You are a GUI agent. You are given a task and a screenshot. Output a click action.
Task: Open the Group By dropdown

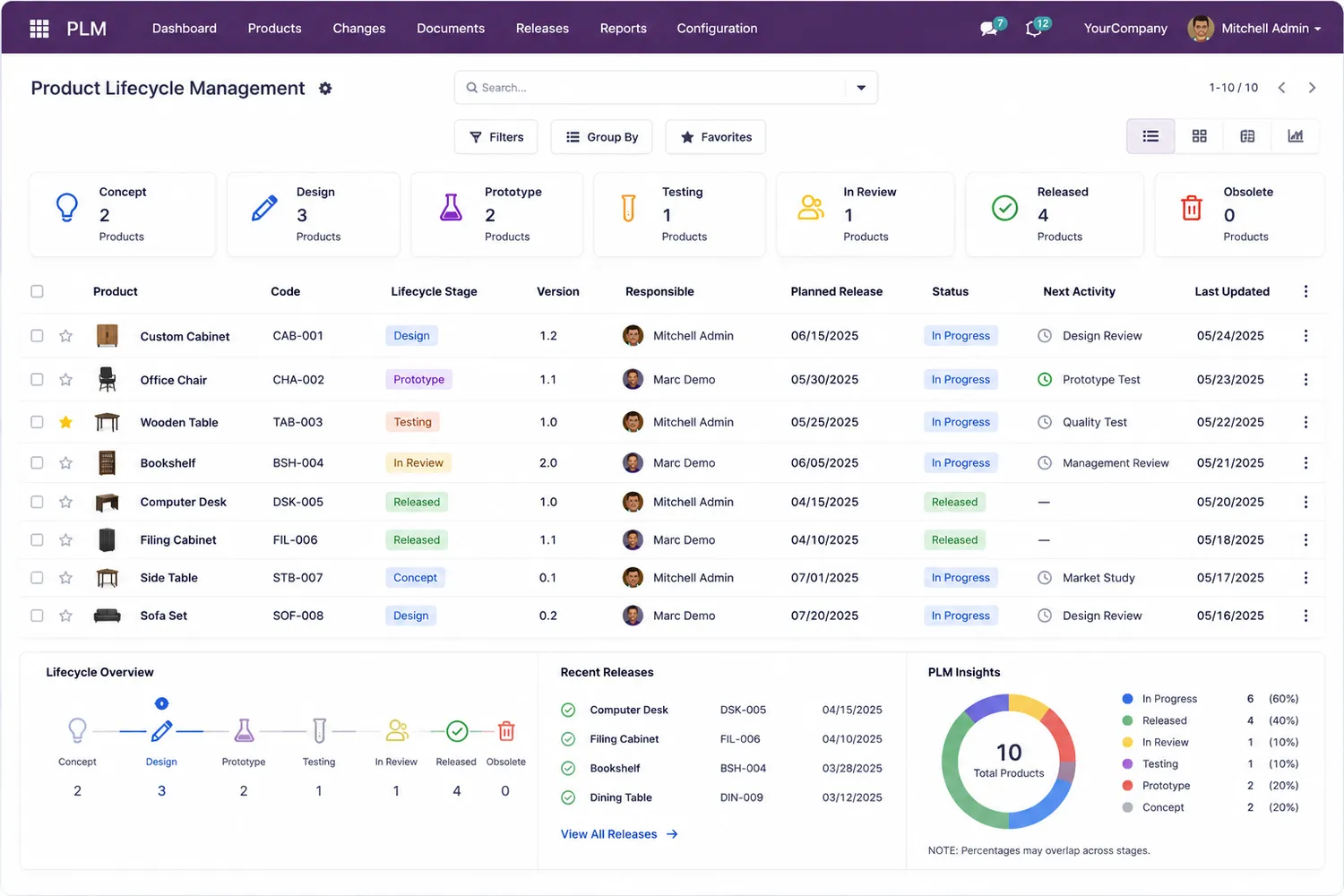click(601, 137)
